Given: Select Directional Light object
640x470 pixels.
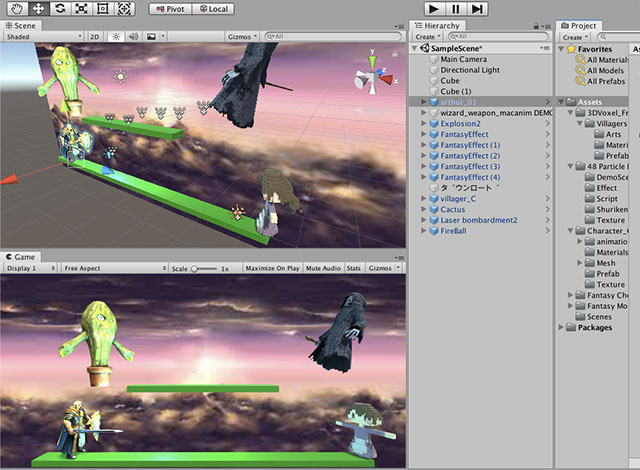Looking at the screenshot, I should pos(470,70).
